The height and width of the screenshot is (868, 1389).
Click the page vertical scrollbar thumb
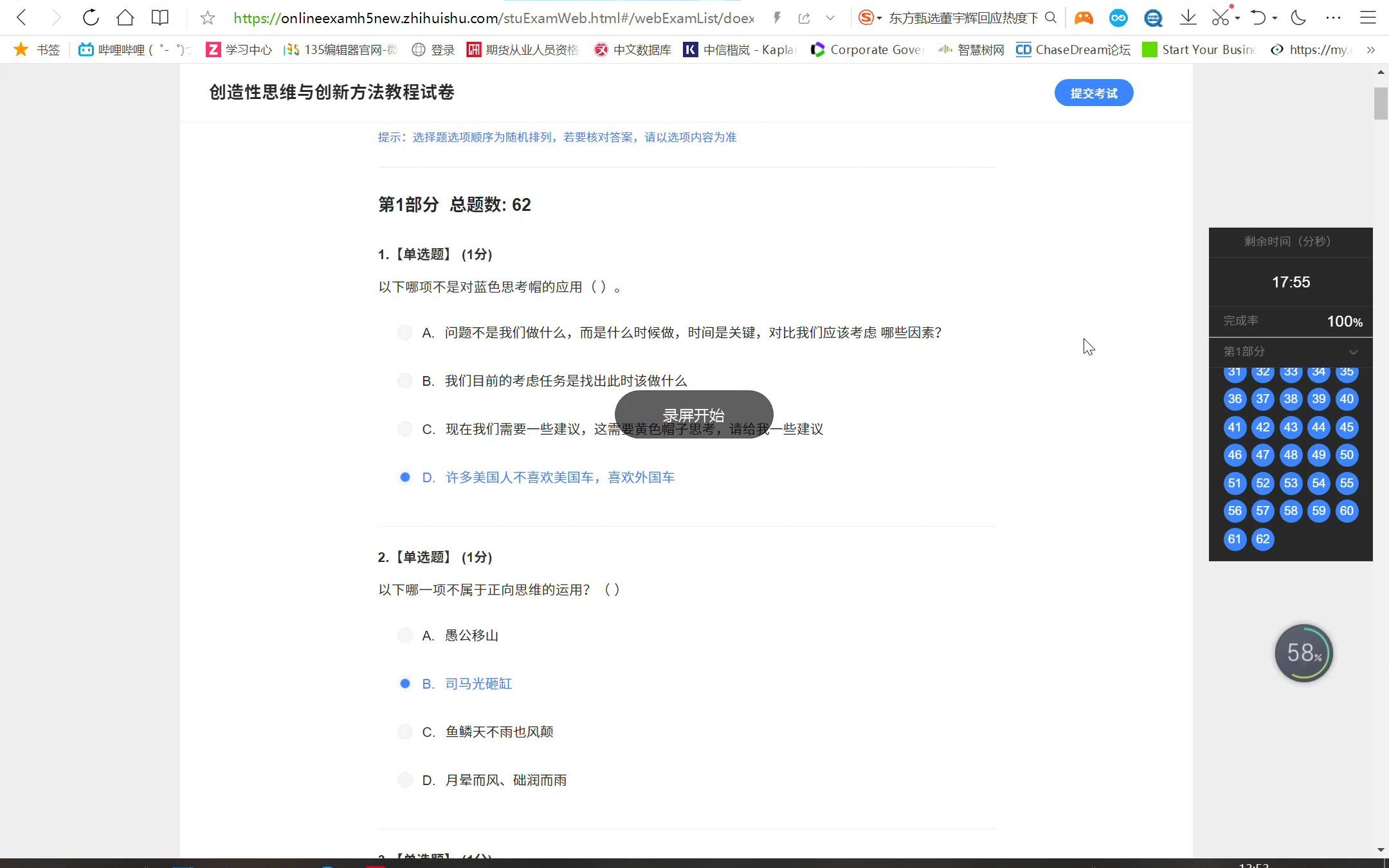pyautogui.click(x=1381, y=104)
